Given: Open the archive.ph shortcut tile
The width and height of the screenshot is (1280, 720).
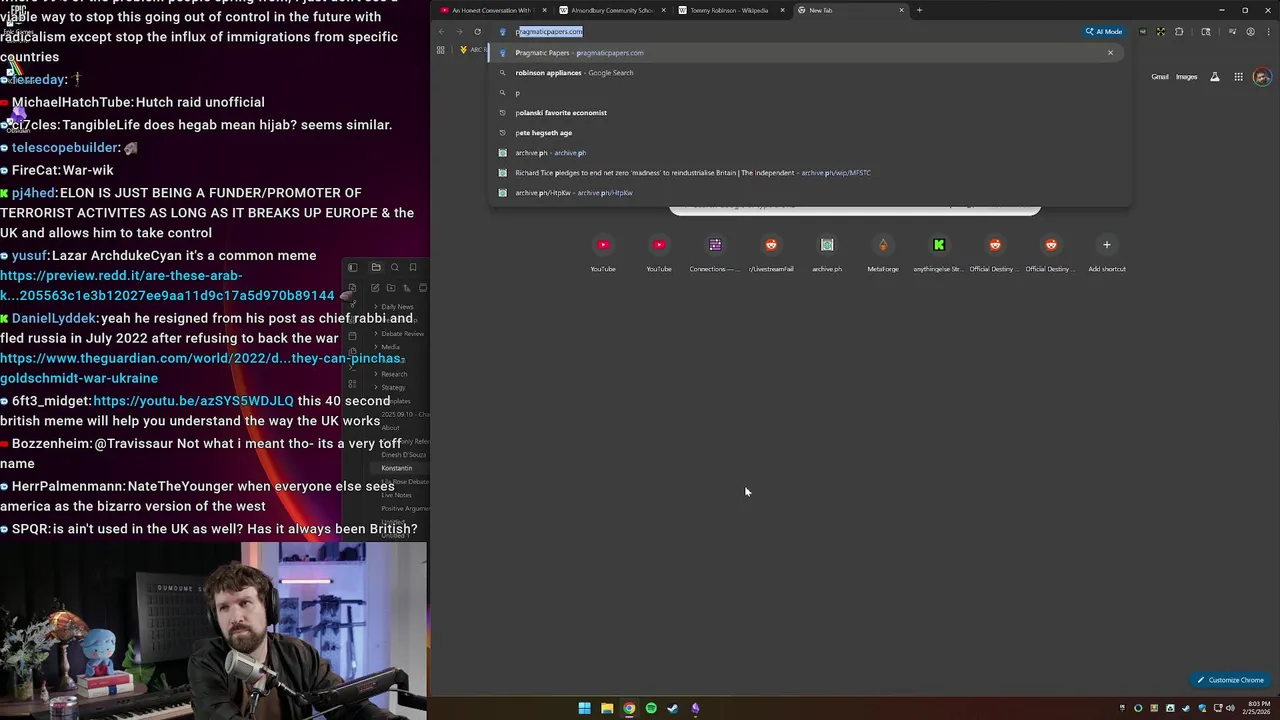Looking at the screenshot, I should (x=827, y=251).
